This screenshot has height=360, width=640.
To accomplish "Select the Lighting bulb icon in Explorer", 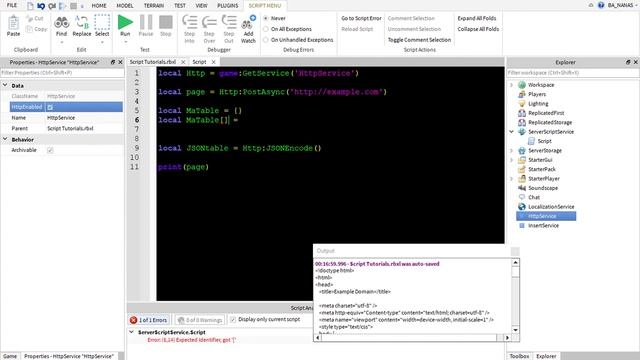I will pyautogui.click(x=522, y=104).
